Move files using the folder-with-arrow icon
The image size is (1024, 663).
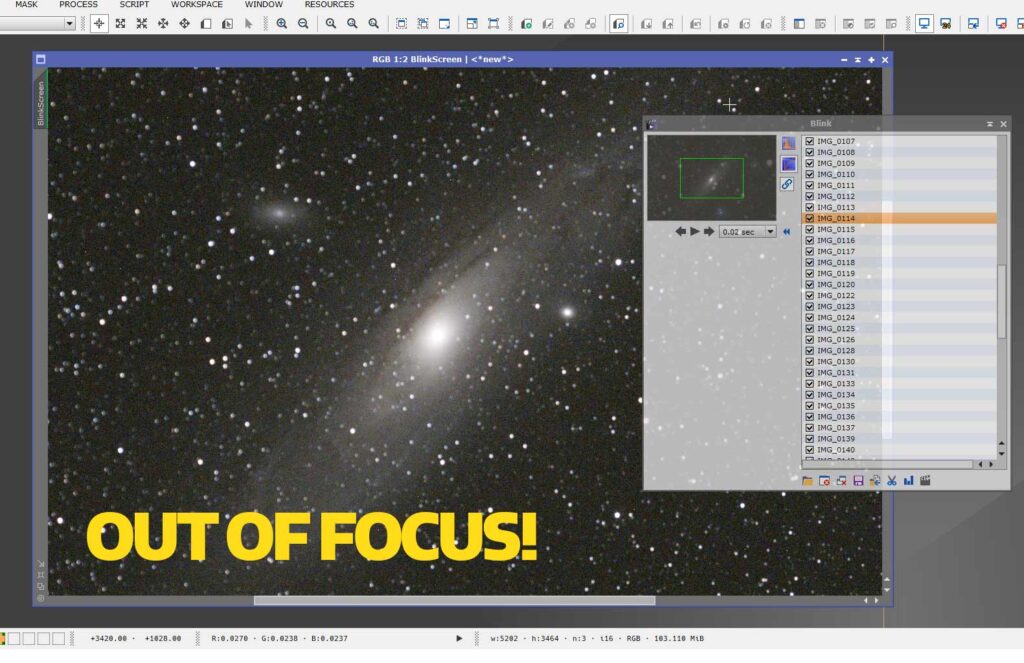[x=874, y=481]
